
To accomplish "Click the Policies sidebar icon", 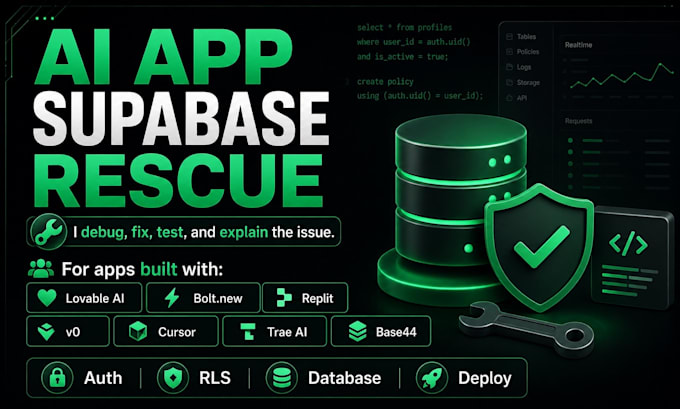I will pyautogui.click(x=510, y=52).
